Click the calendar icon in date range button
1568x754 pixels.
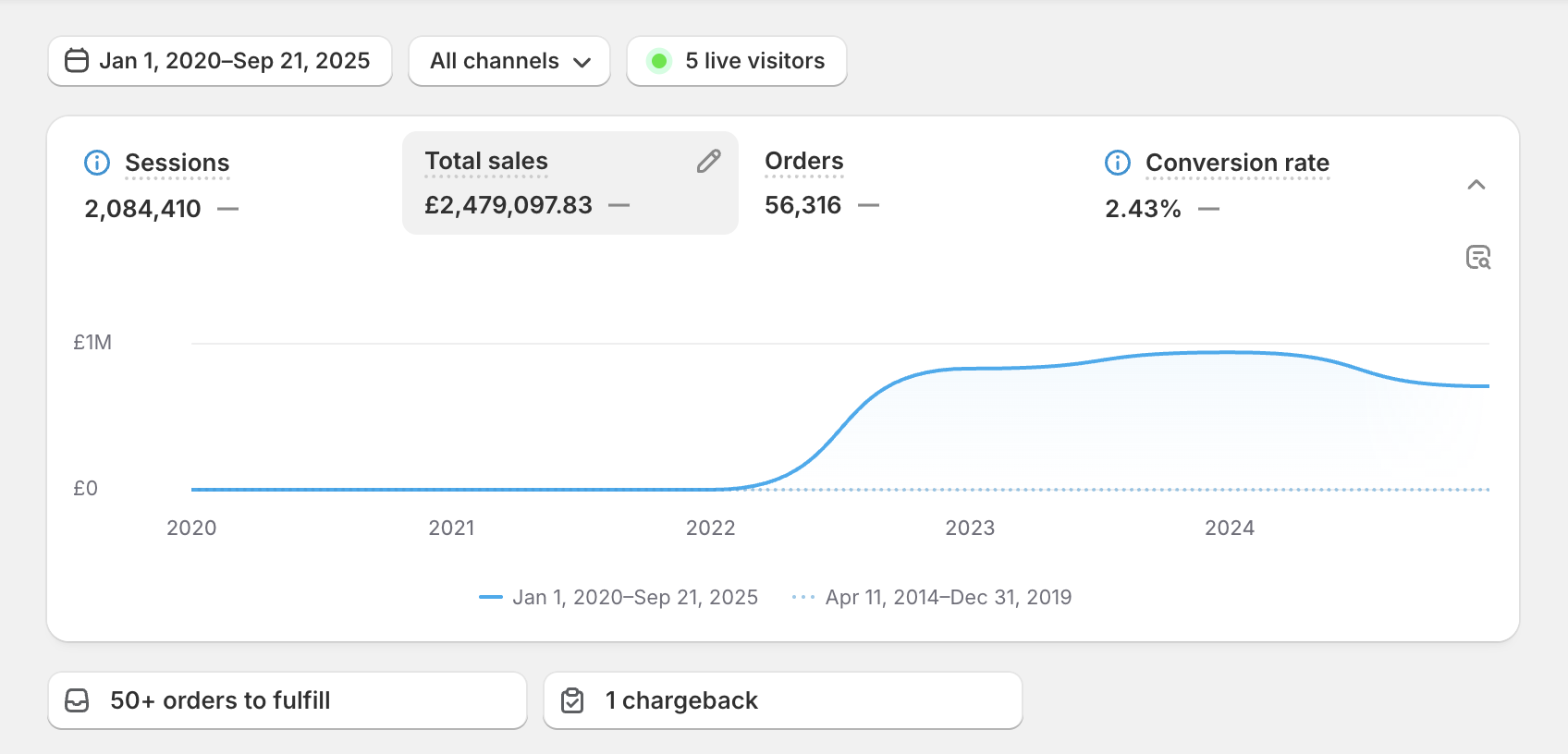pyautogui.click(x=77, y=61)
